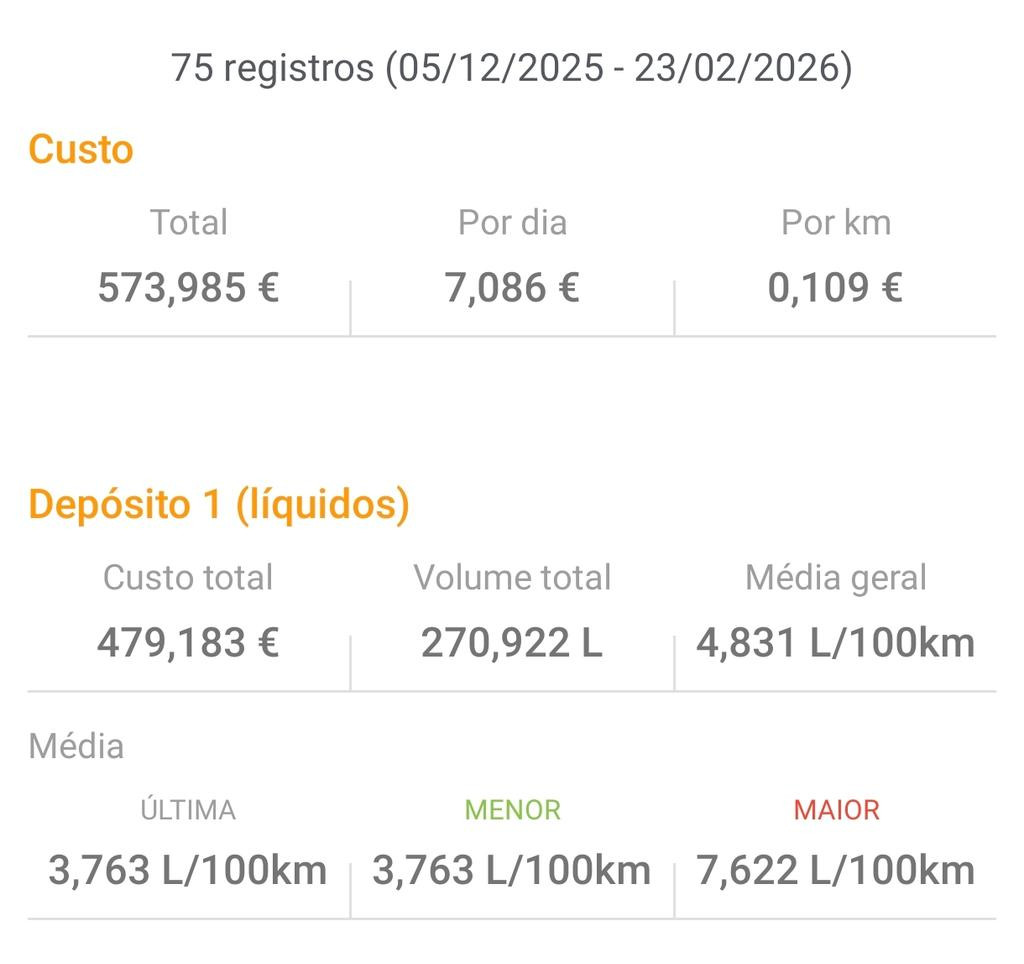The height and width of the screenshot is (964, 1024).
Task: Tap the Custo total value 479,183 €
Action: 188,642
